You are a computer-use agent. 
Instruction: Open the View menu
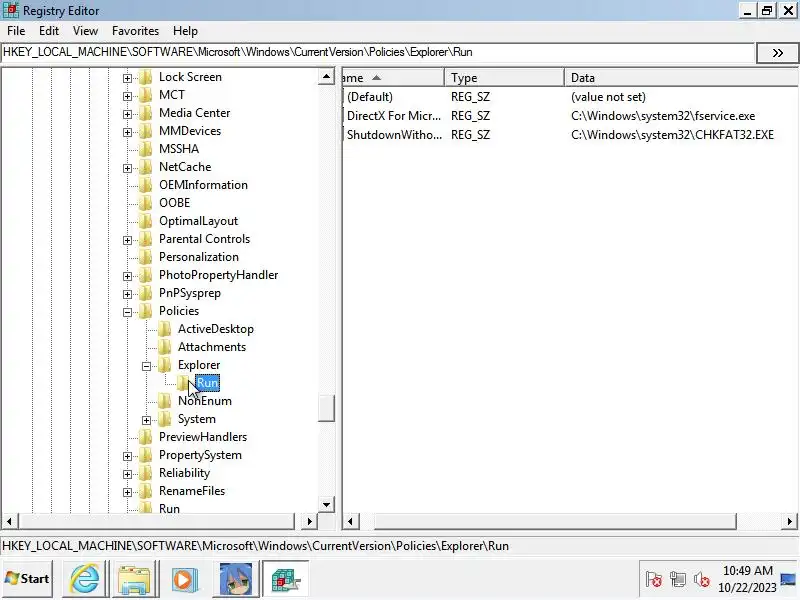[x=85, y=31]
